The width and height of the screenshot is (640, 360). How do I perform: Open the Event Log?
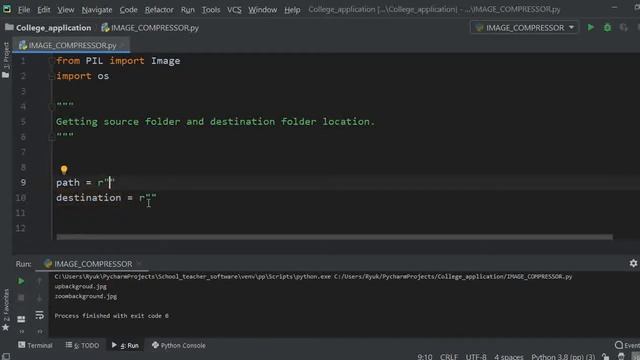coord(627,346)
